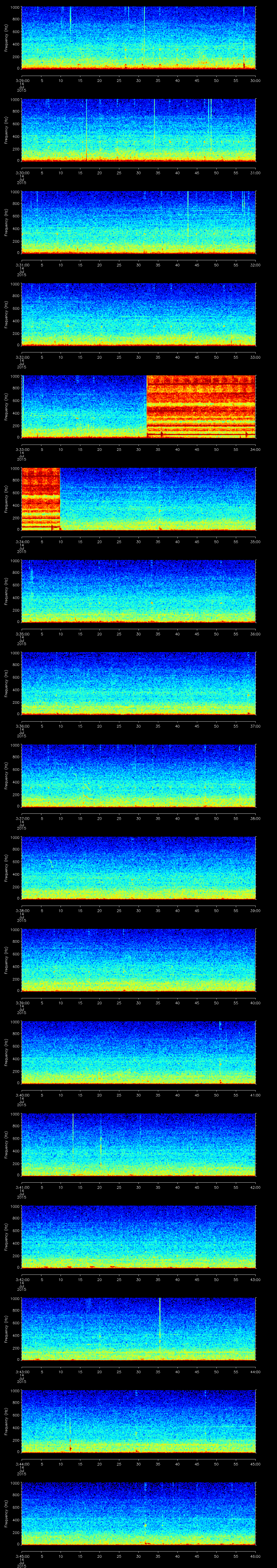Click the 36:00 end time label
The height and width of the screenshot is (1568, 277).
(x=255, y=634)
